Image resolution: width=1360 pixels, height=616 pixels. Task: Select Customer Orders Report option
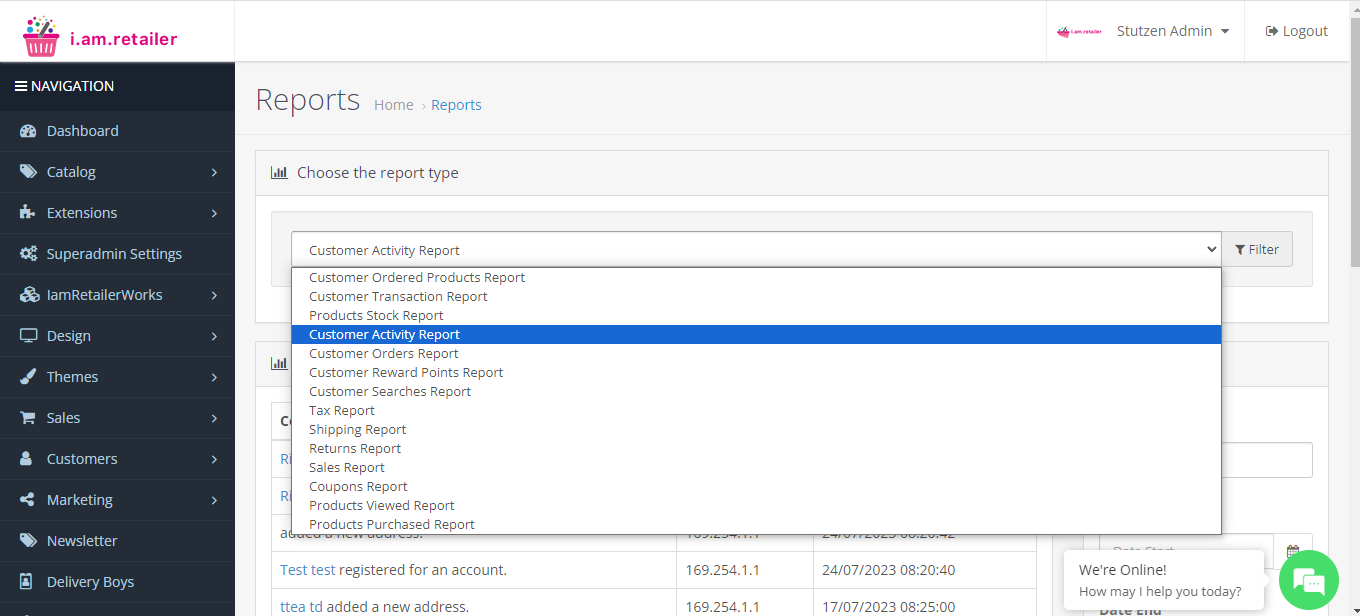point(756,354)
